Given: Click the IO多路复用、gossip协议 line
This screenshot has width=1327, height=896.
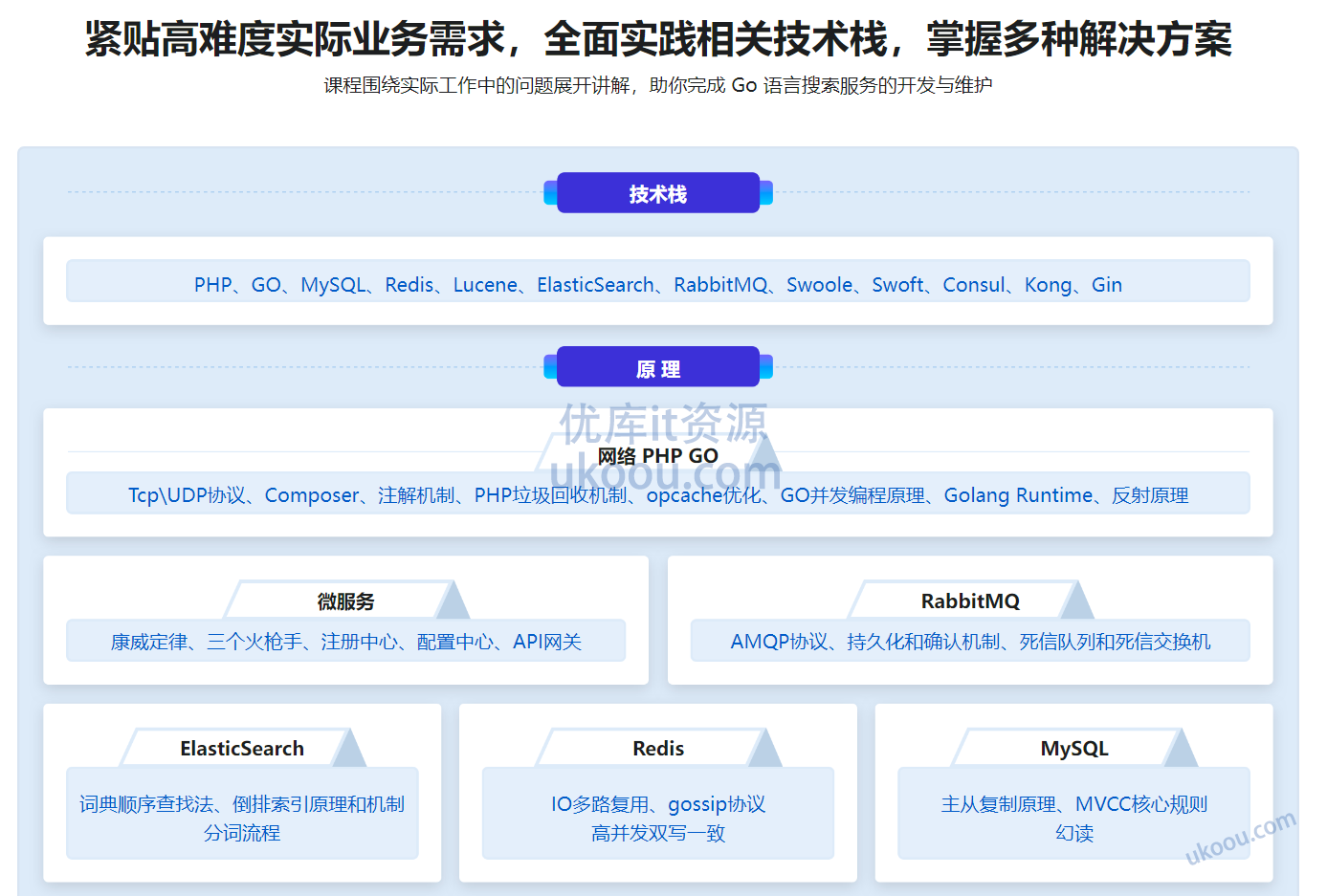Looking at the screenshot, I should pos(658,804).
